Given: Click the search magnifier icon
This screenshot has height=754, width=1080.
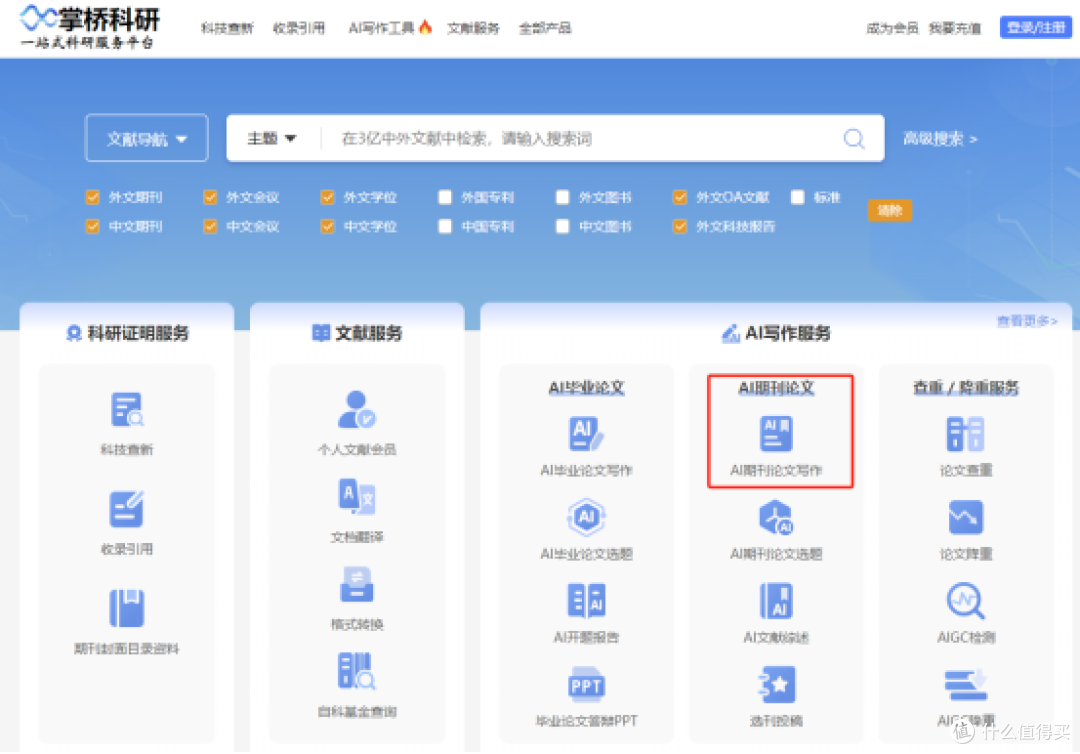Looking at the screenshot, I should point(854,138).
